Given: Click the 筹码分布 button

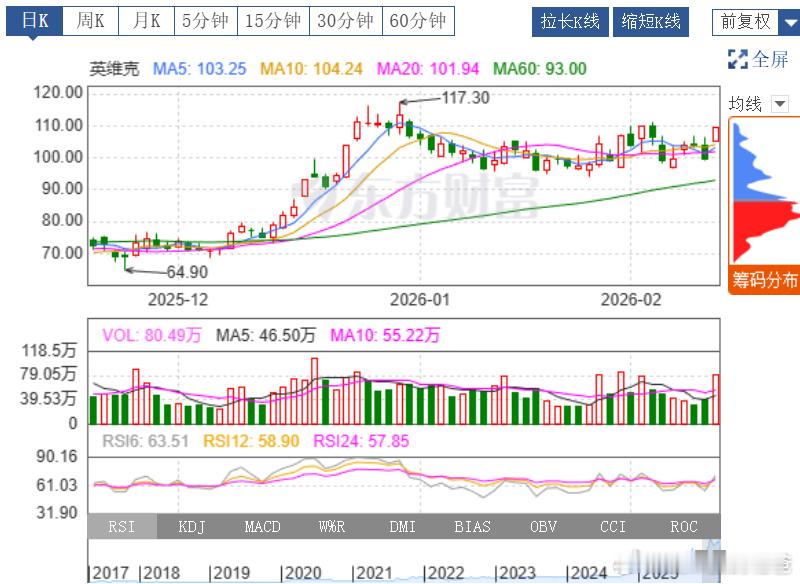Looking at the screenshot, I should (764, 280).
